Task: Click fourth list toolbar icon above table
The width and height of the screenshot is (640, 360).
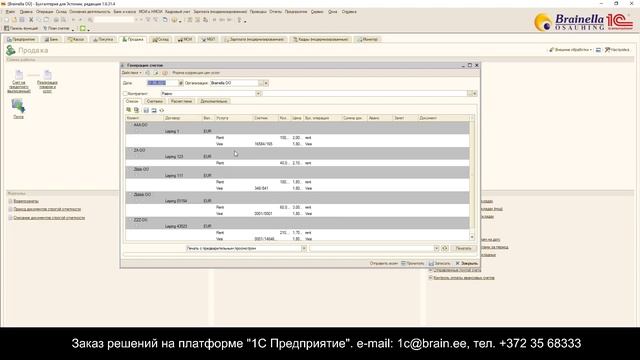Action: pyautogui.click(x=154, y=110)
